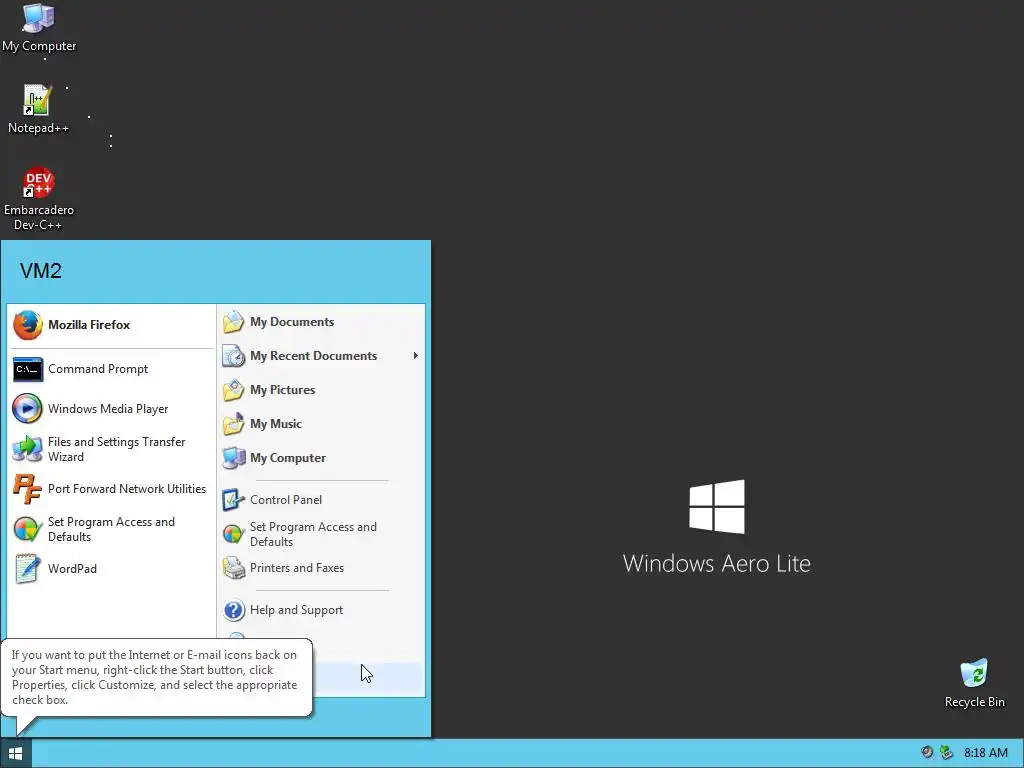Viewport: 1024px width, 768px height.
Task: Select the My Computer desktop icon
Action: (x=39, y=28)
